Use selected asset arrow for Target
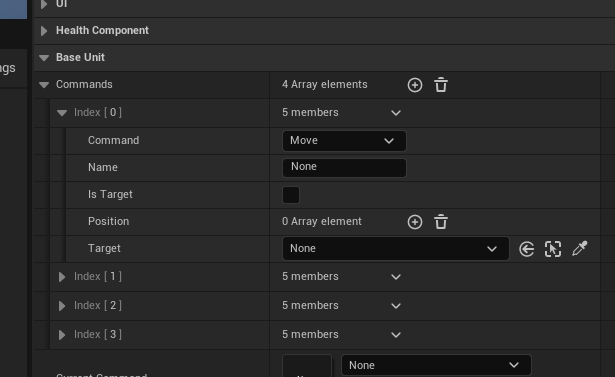The height and width of the screenshot is (377, 615). pyautogui.click(x=526, y=249)
